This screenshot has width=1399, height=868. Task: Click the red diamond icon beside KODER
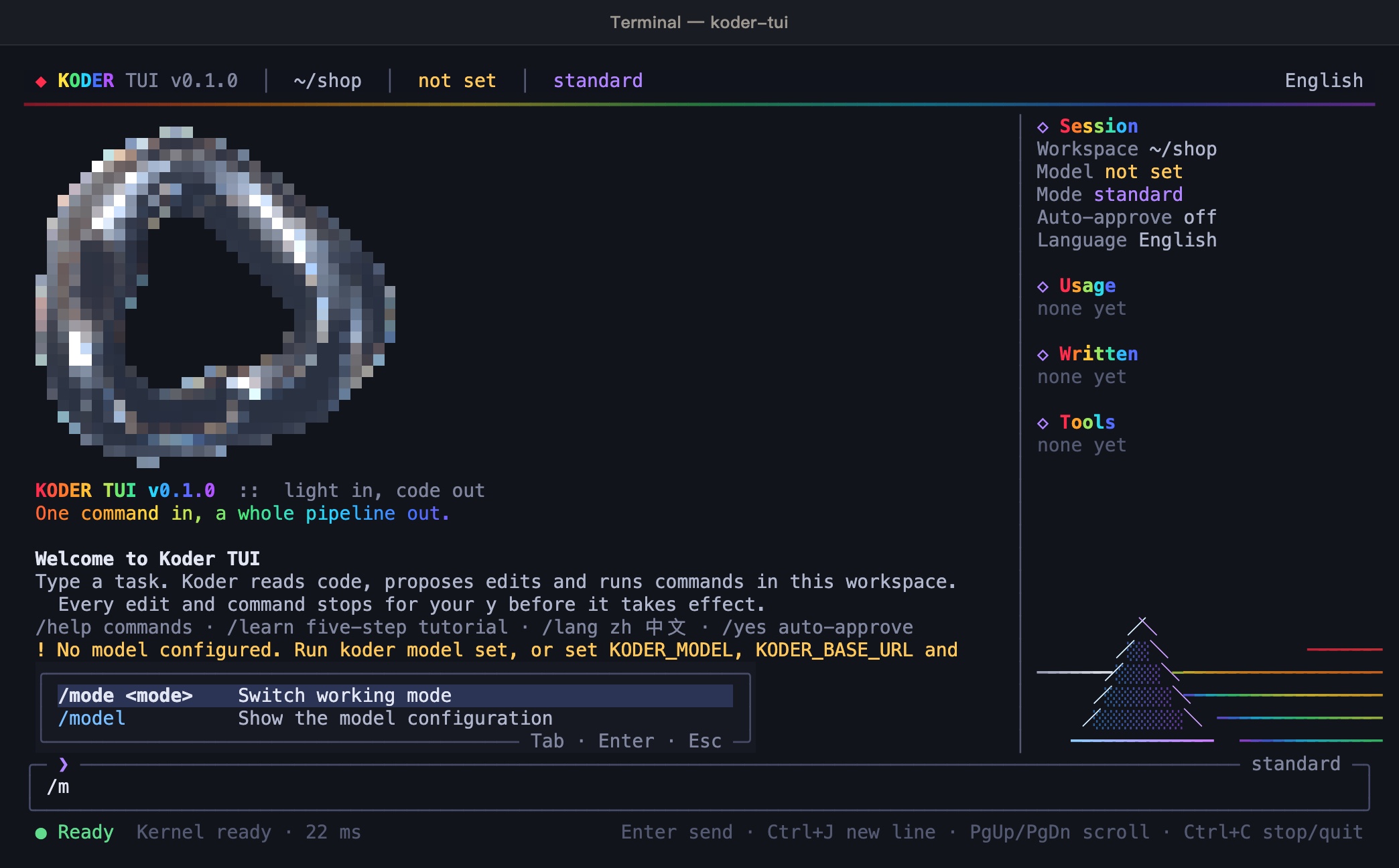pyautogui.click(x=41, y=82)
